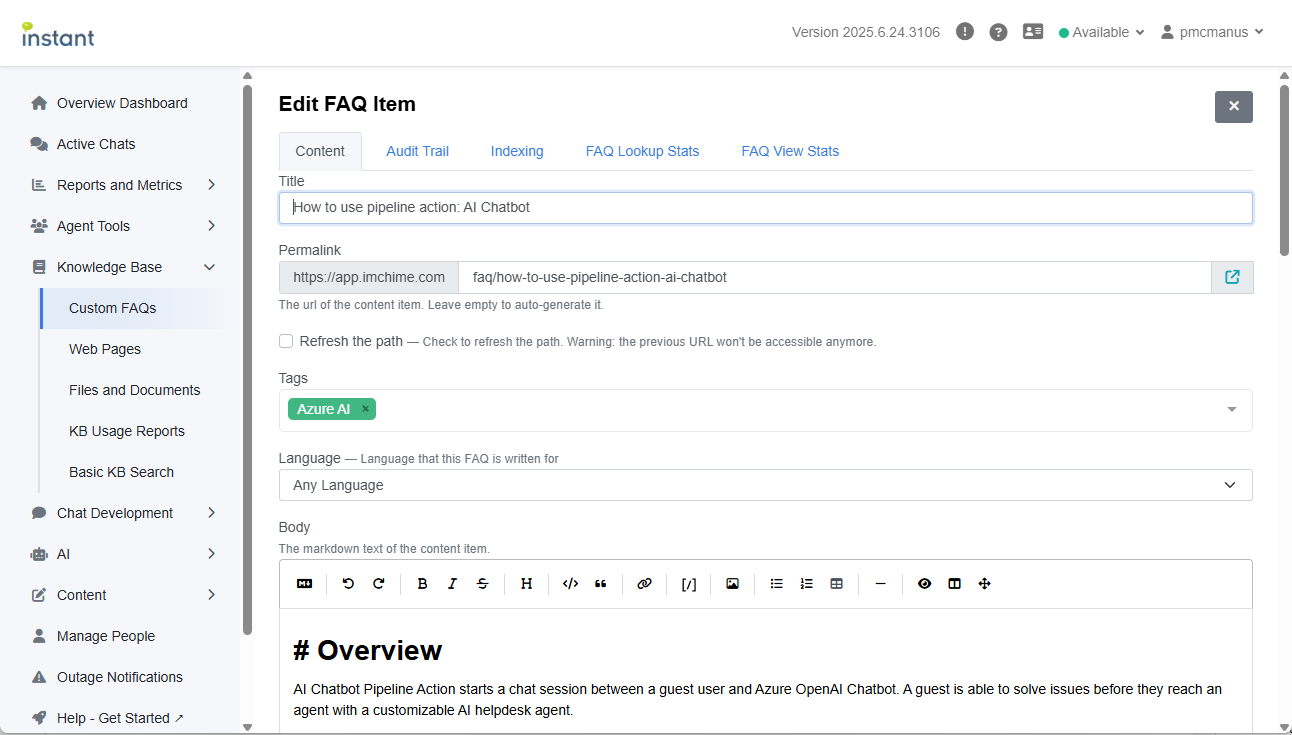Expand Chat Development menu
Image resolution: width=1292 pixels, height=735 pixels.
pyautogui.click(x=211, y=513)
